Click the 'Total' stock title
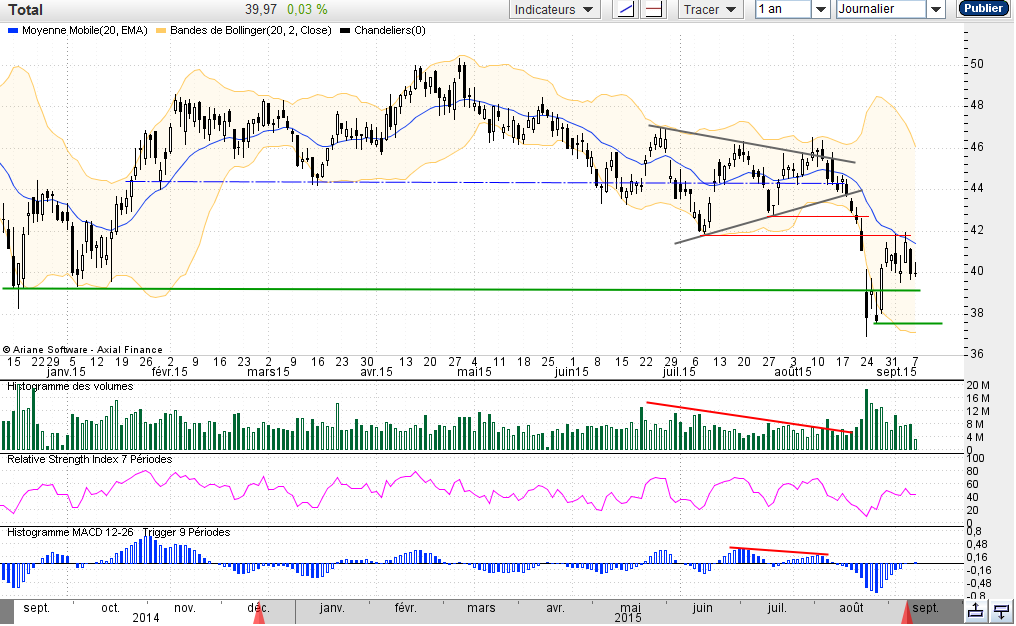 25,10
